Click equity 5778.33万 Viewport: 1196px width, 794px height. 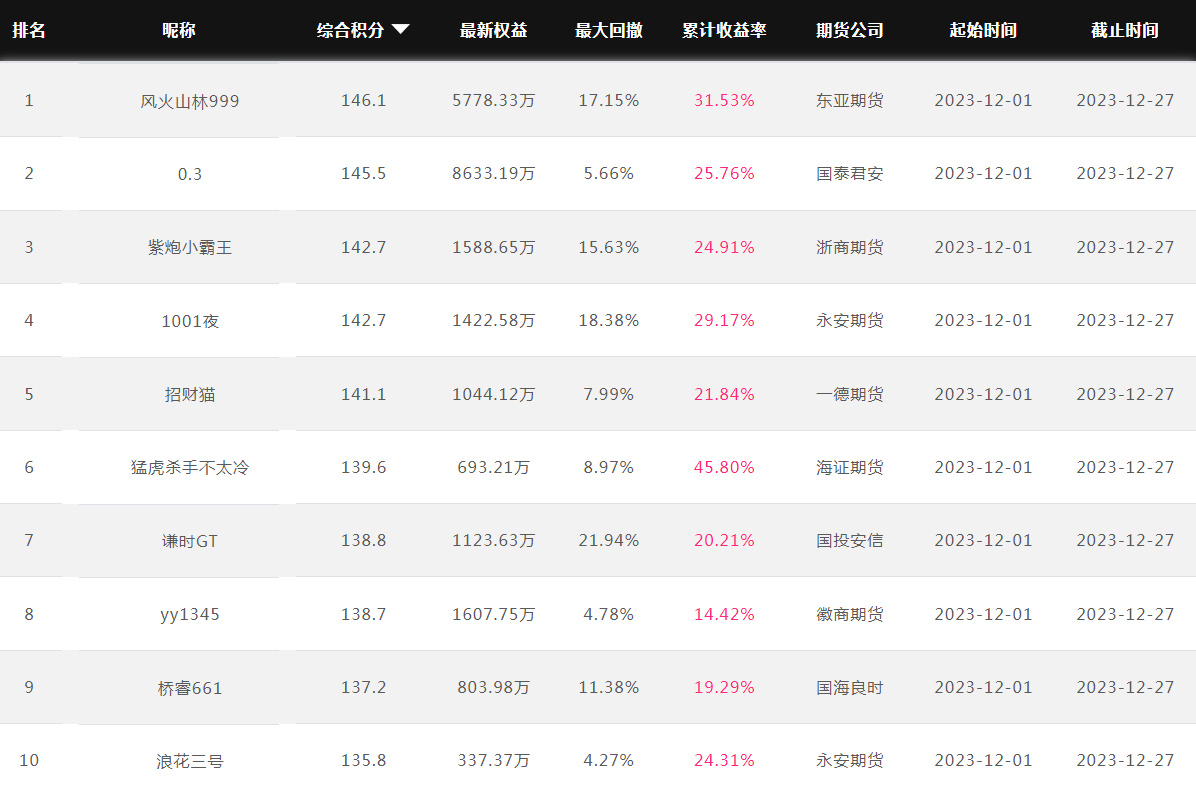(494, 101)
